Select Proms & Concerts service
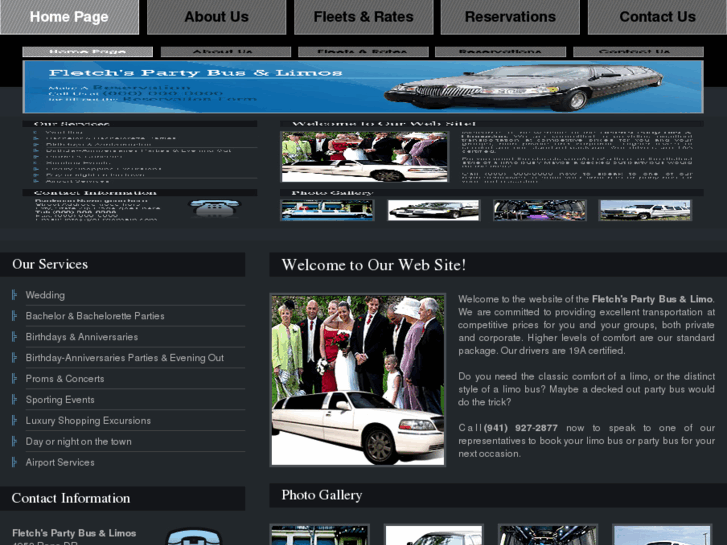 pos(65,378)
